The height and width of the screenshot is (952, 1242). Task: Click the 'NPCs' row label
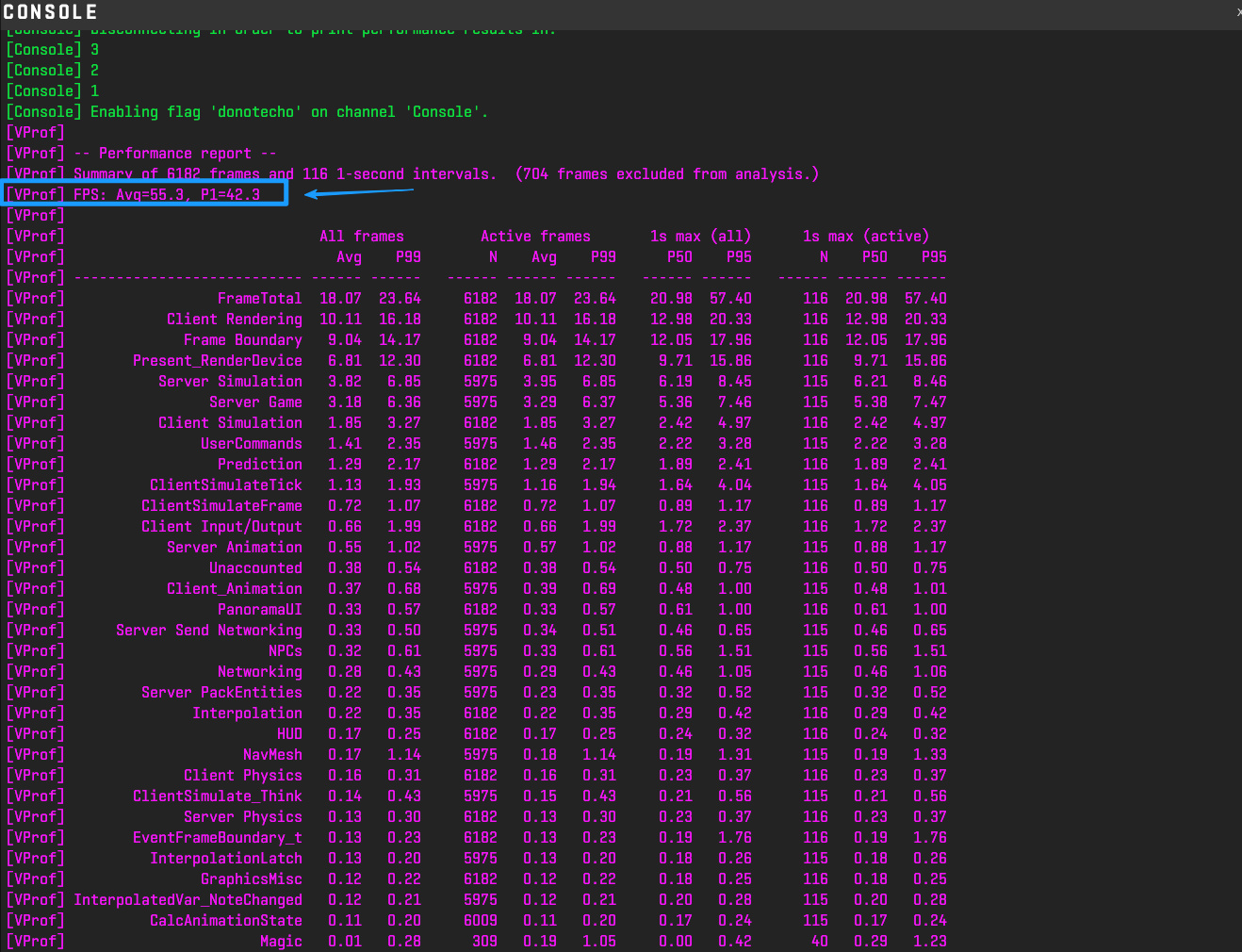click(x=286, y=651)
